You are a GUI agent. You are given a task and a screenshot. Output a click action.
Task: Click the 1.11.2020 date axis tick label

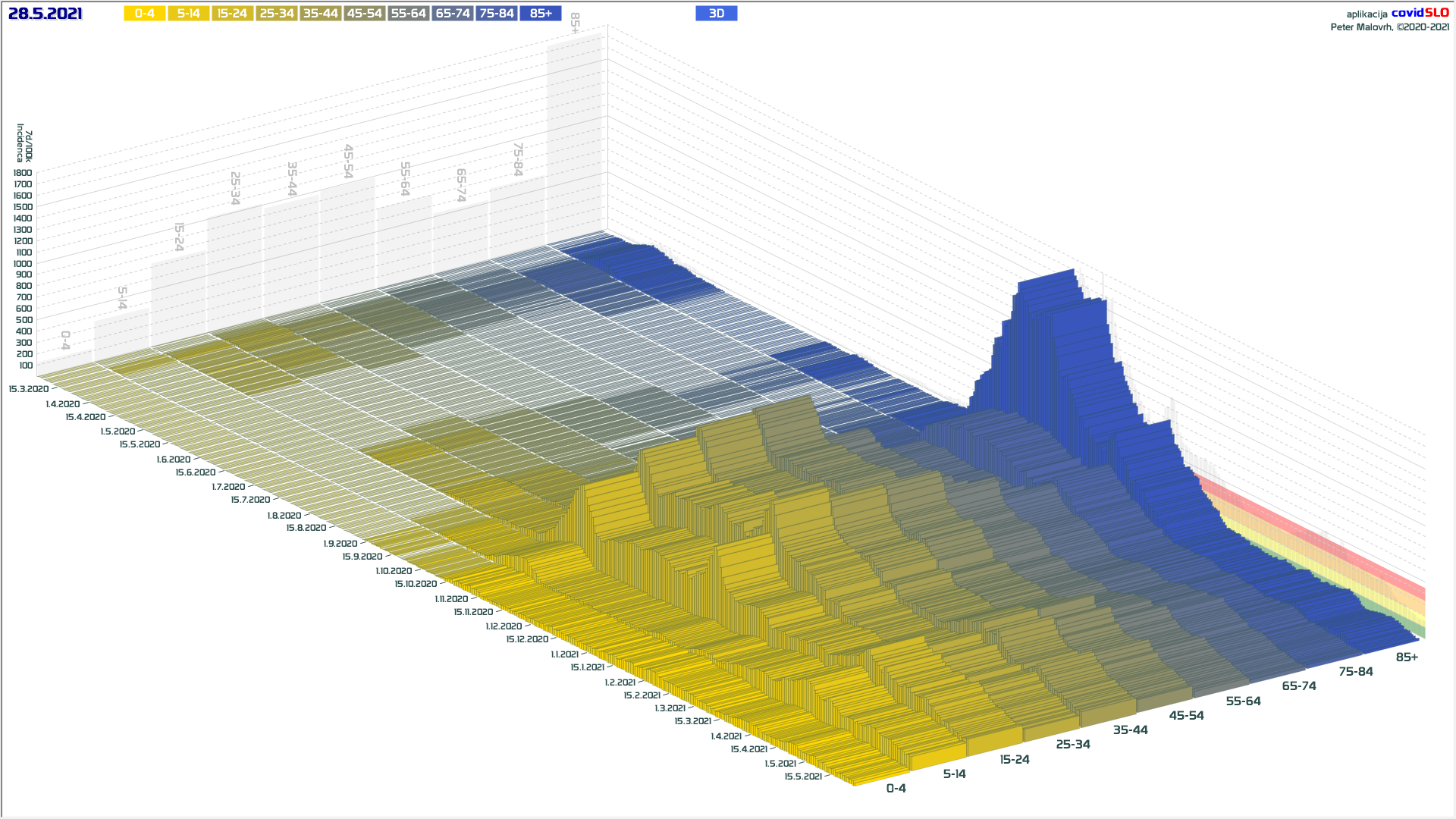[x=451, y=599]
